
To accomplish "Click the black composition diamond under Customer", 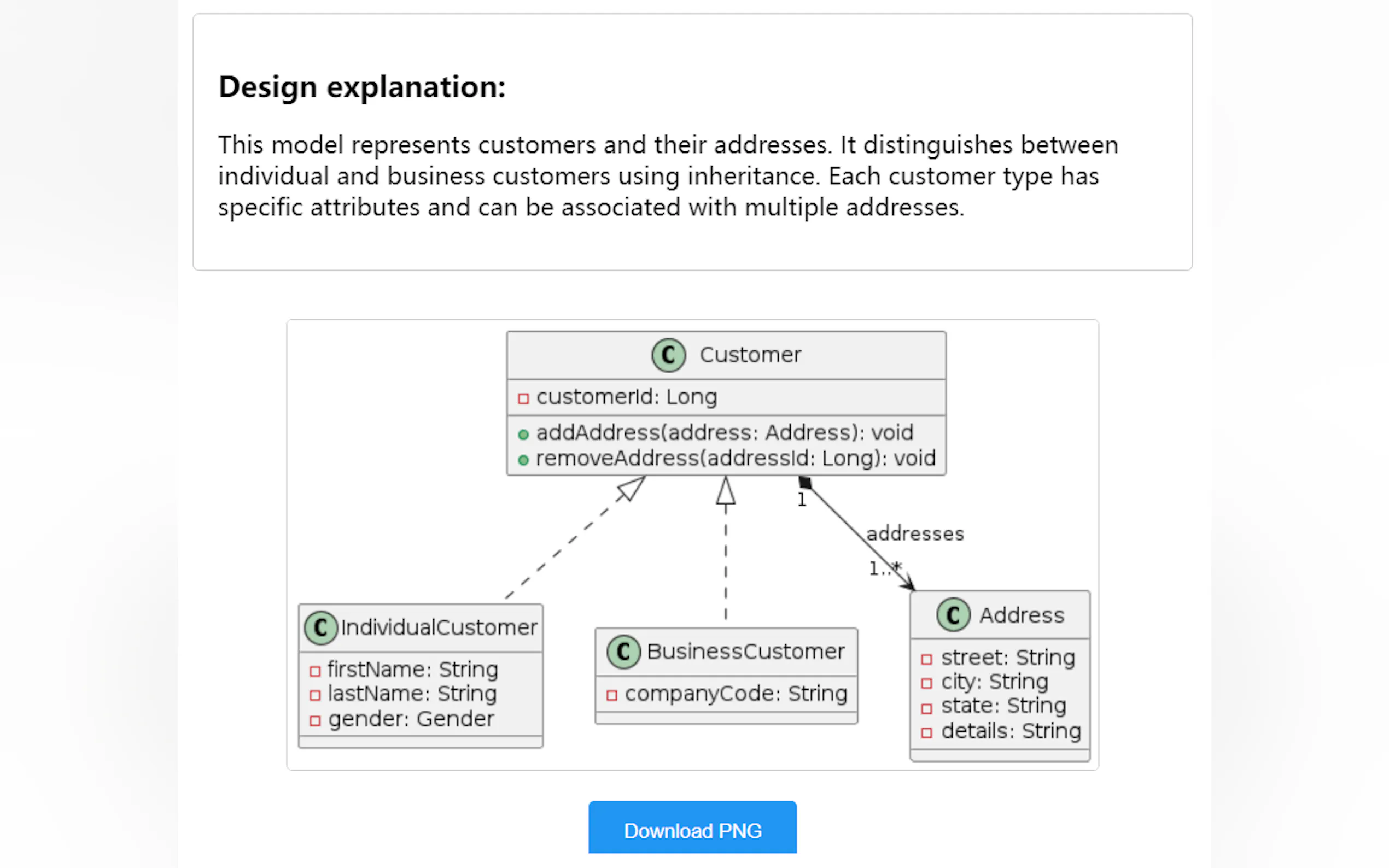I will [x=805, y=483].
